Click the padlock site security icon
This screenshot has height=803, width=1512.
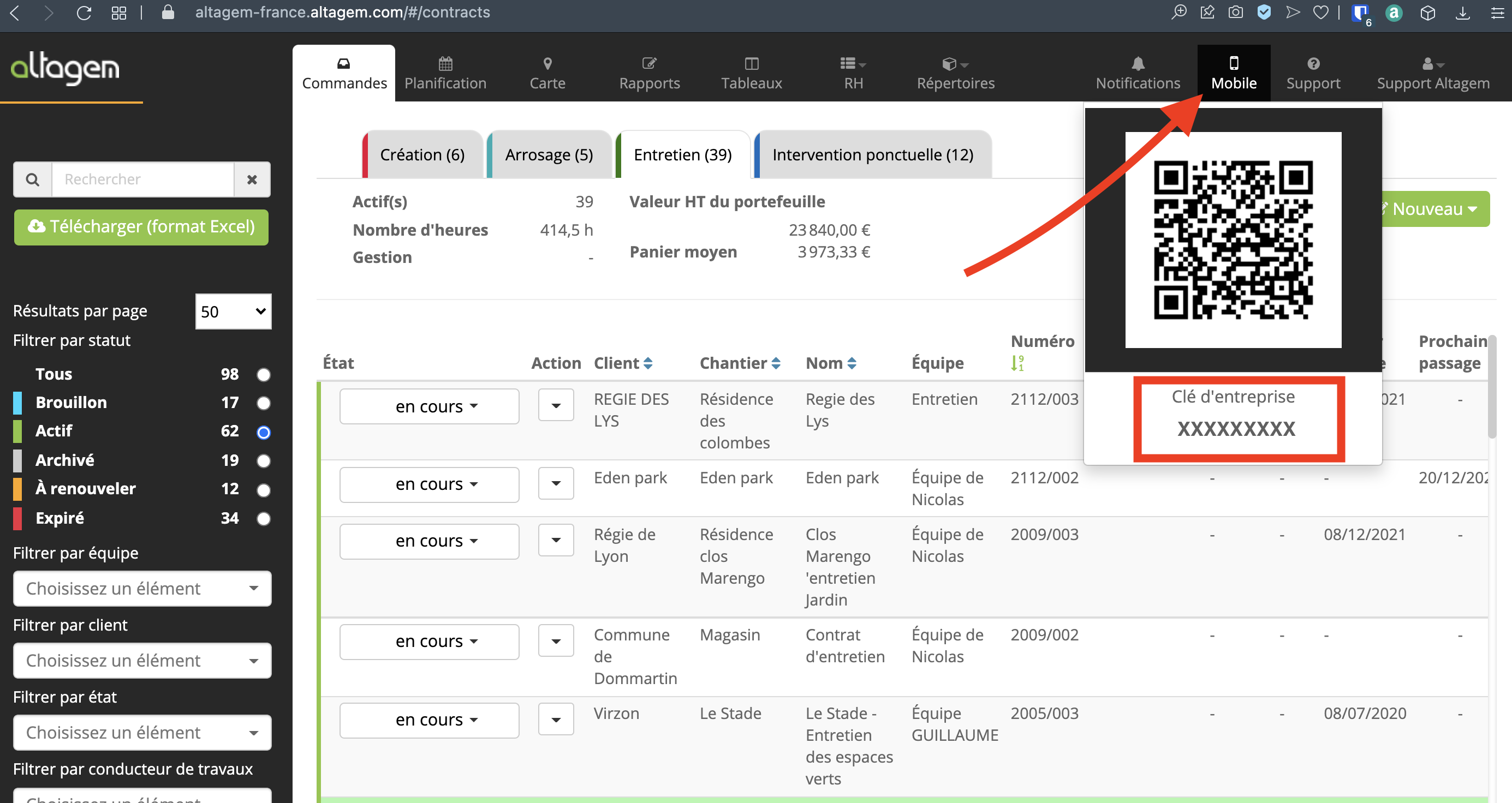tap(168, 13)
